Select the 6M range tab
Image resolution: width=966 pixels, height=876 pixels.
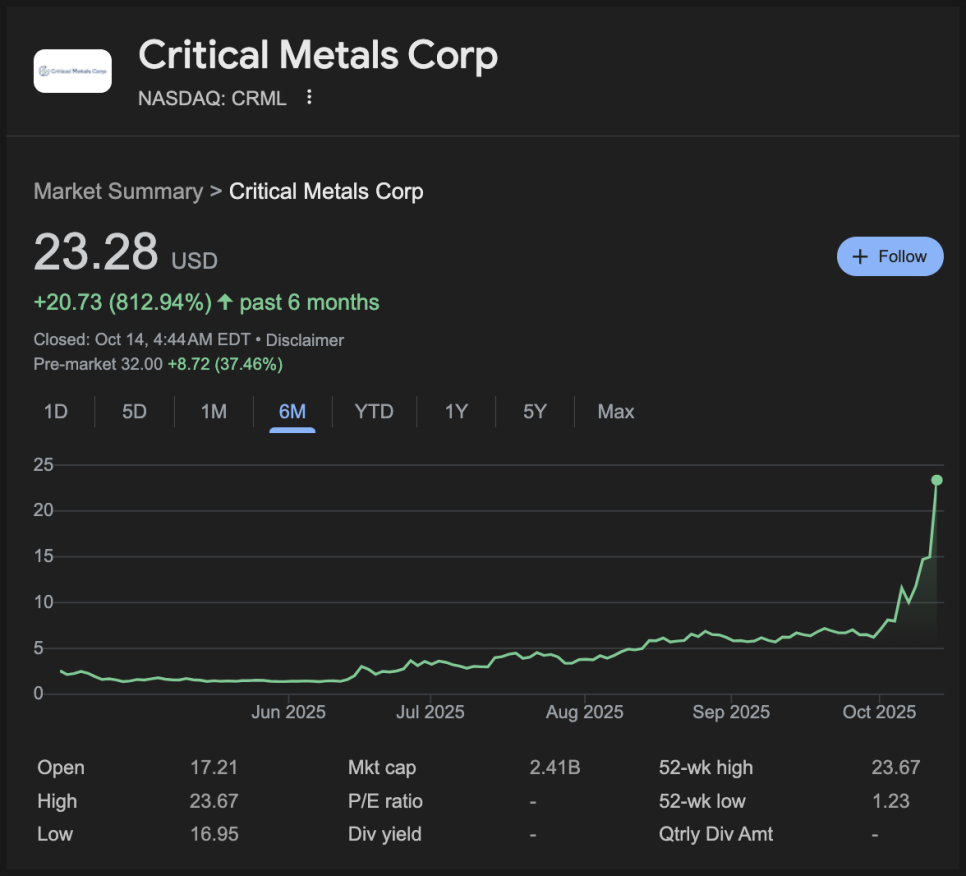pyautogui.click(x=292, y=411)
